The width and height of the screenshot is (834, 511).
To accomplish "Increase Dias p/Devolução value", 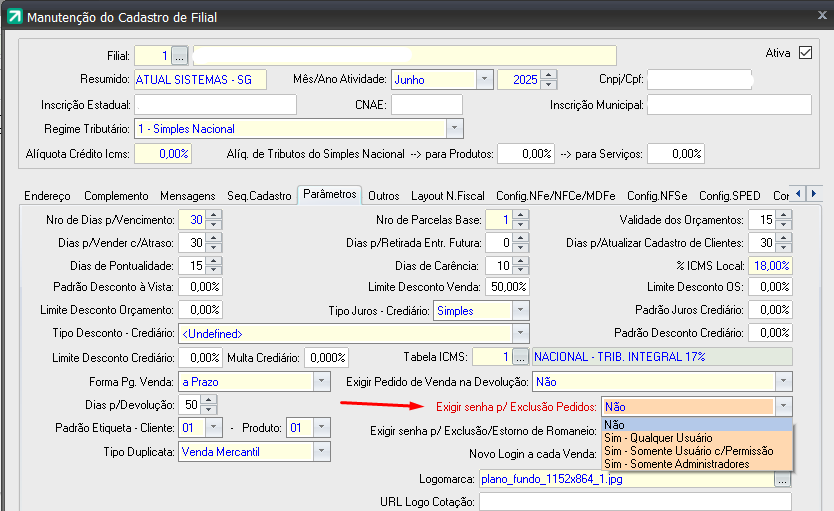I will (208, 400).
